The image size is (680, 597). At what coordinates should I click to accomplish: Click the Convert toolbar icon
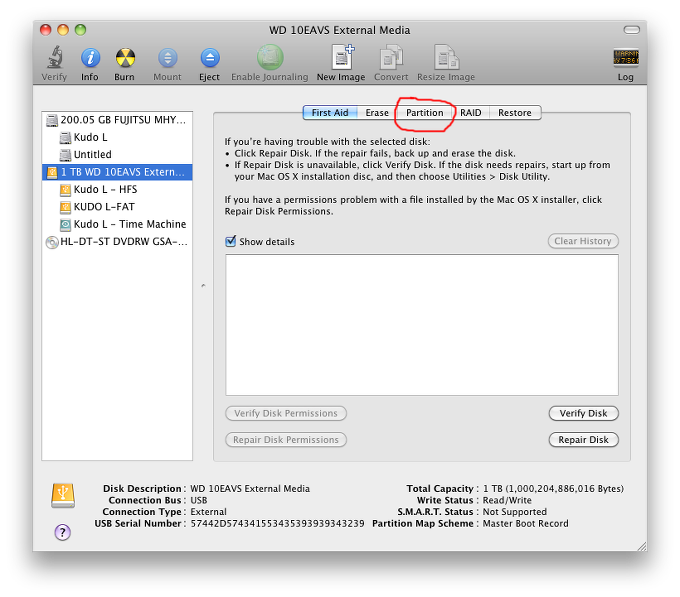click(391, 57)
